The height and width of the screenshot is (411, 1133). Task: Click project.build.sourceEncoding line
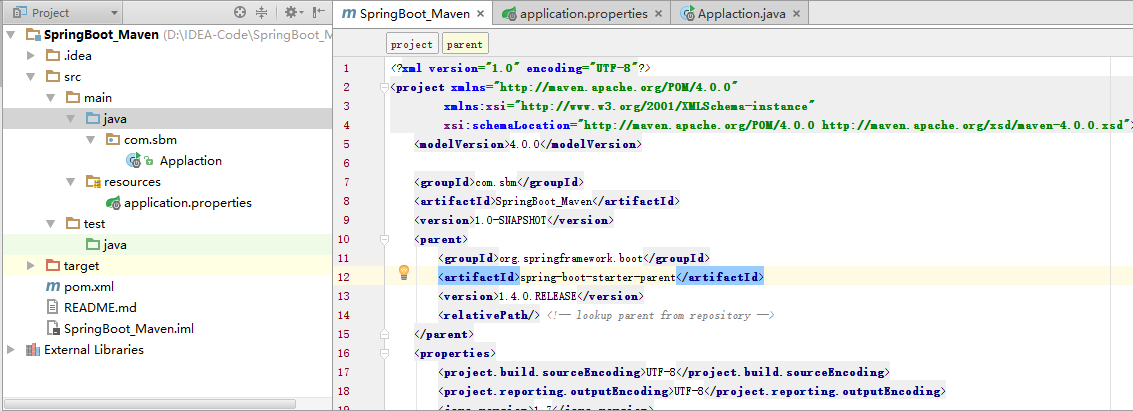coord(663,372)
